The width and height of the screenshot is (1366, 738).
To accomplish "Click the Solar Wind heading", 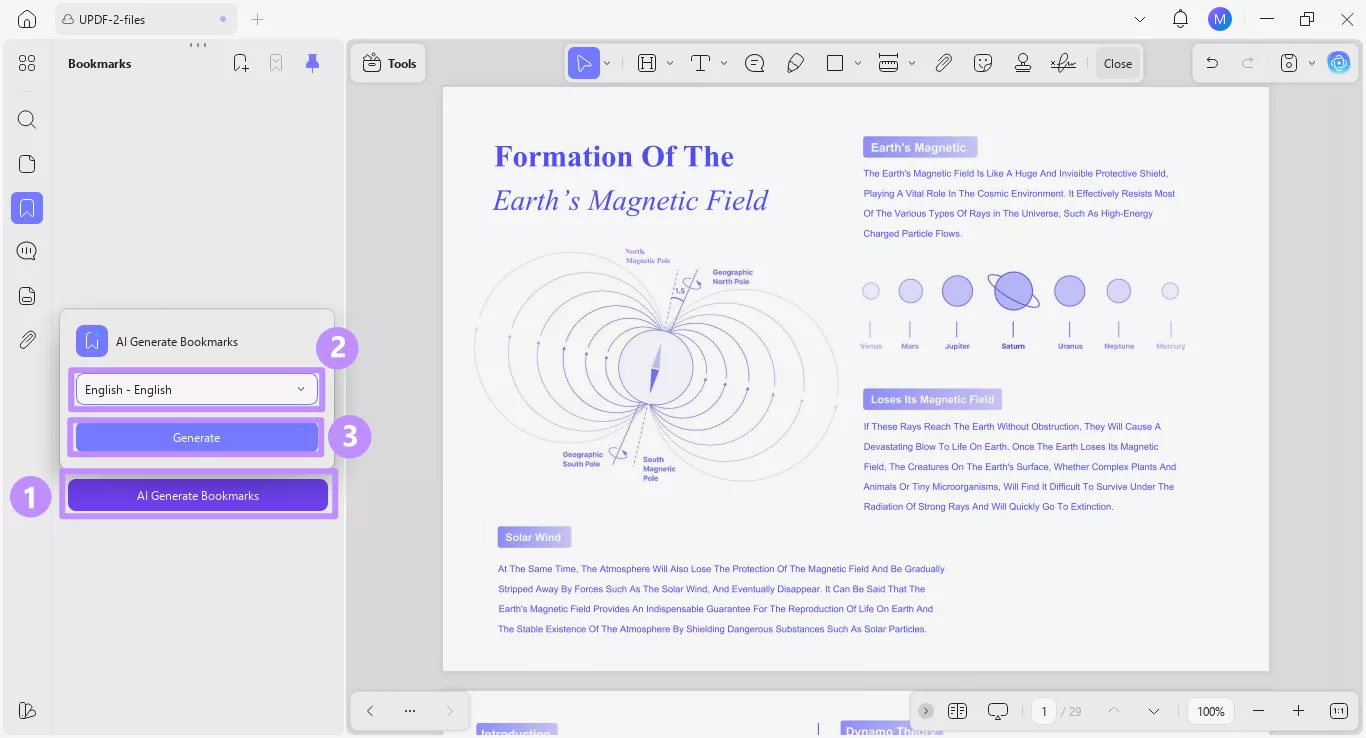I will [533, 537].
